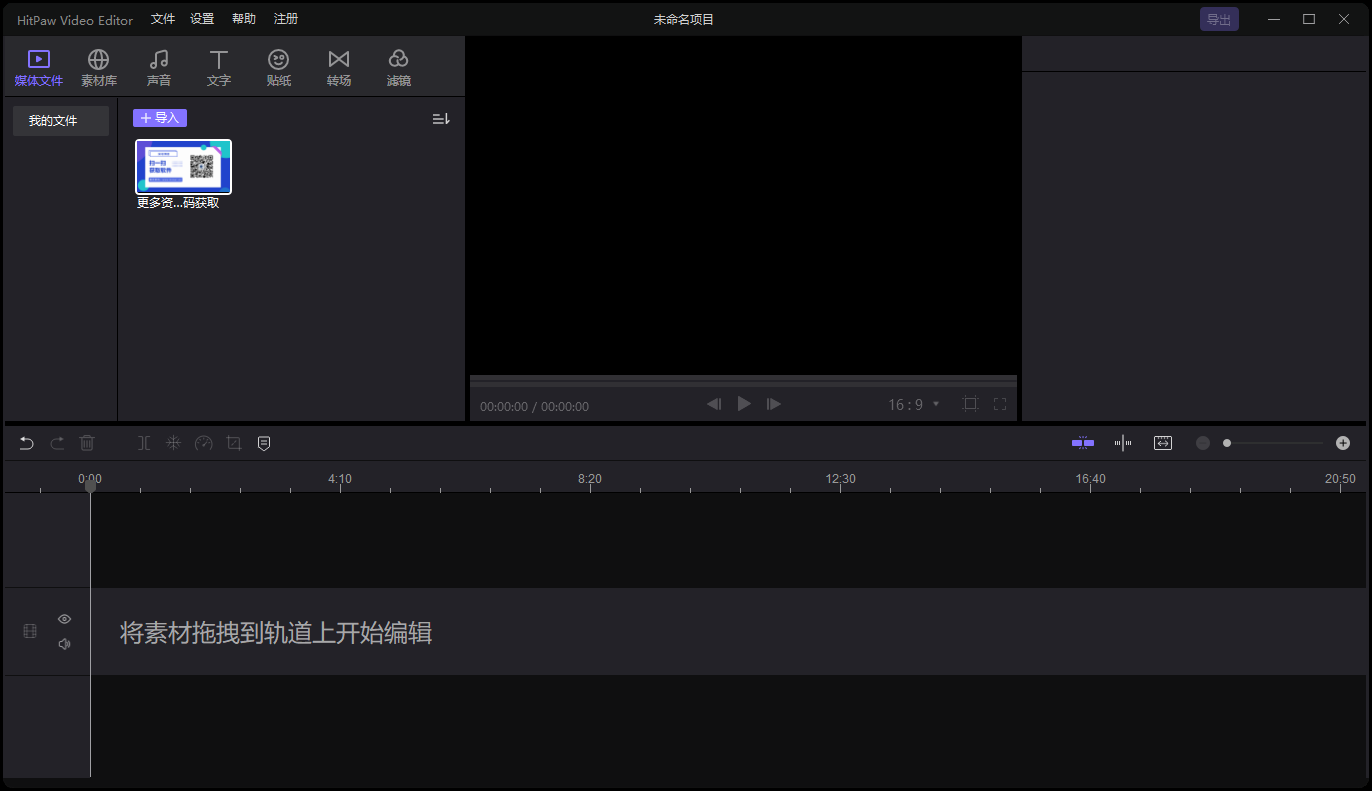This screenshot has width=1372, height=791.
Task: Toggle timeline snapping magnet icon
Action: (x=1083, y=443)
